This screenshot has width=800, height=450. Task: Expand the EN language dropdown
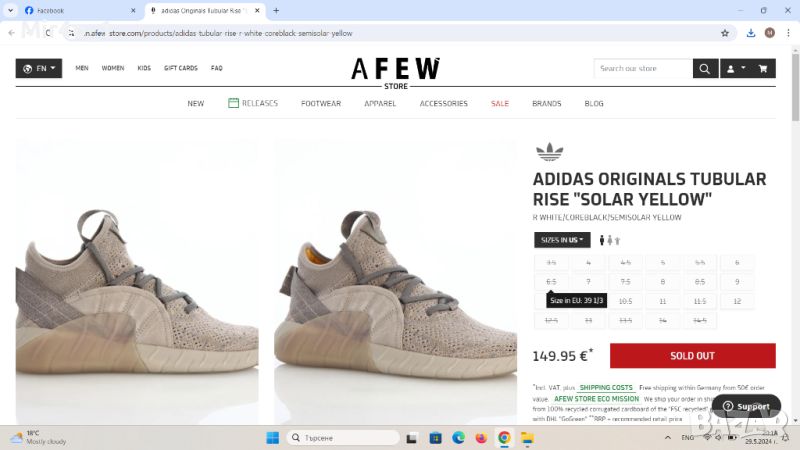coord(39,68)
